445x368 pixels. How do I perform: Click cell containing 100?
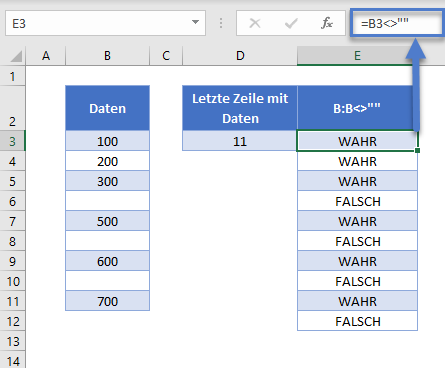coord(107,141)
